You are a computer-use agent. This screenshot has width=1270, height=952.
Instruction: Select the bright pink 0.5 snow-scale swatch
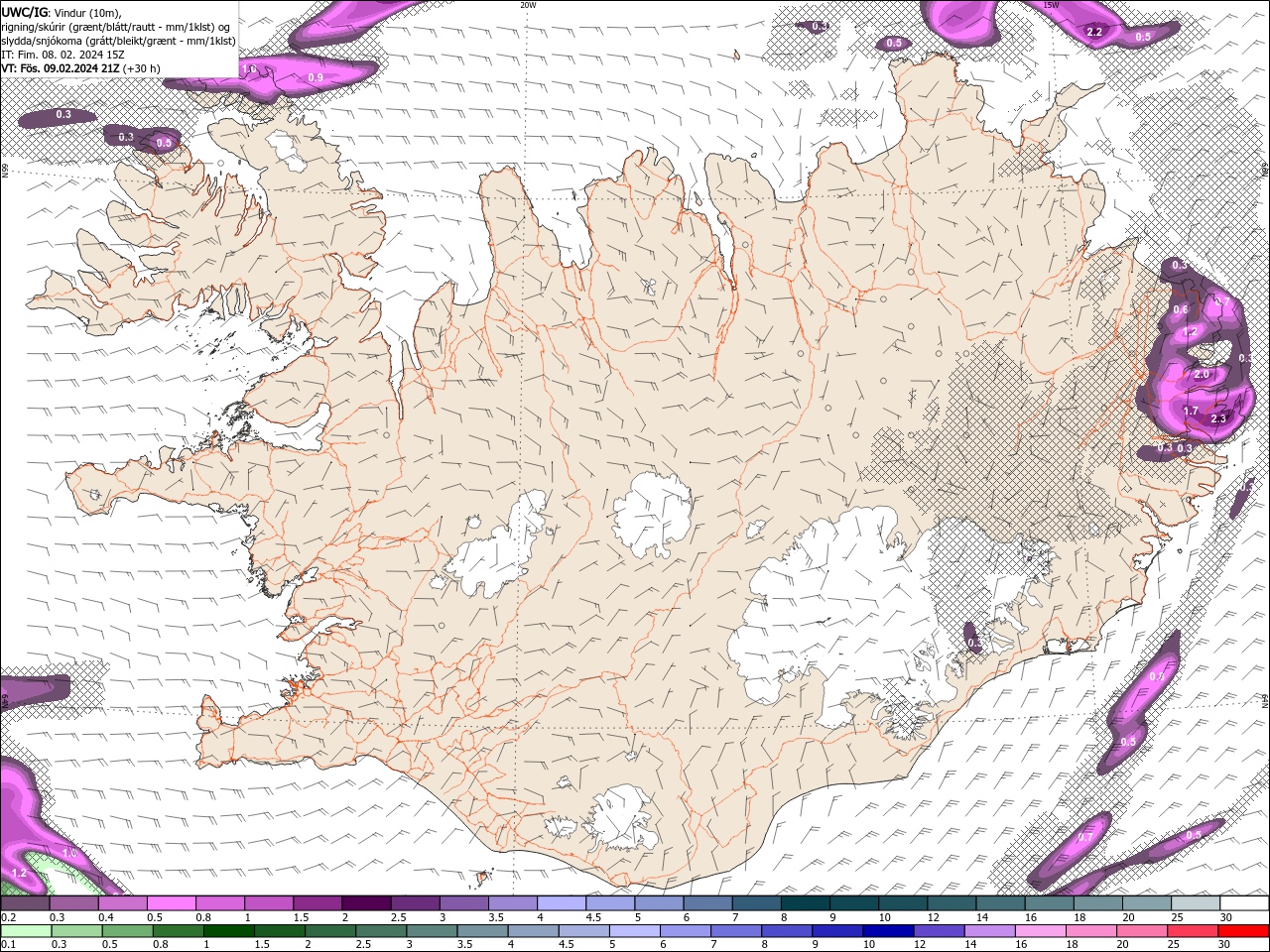coord(171,903)
